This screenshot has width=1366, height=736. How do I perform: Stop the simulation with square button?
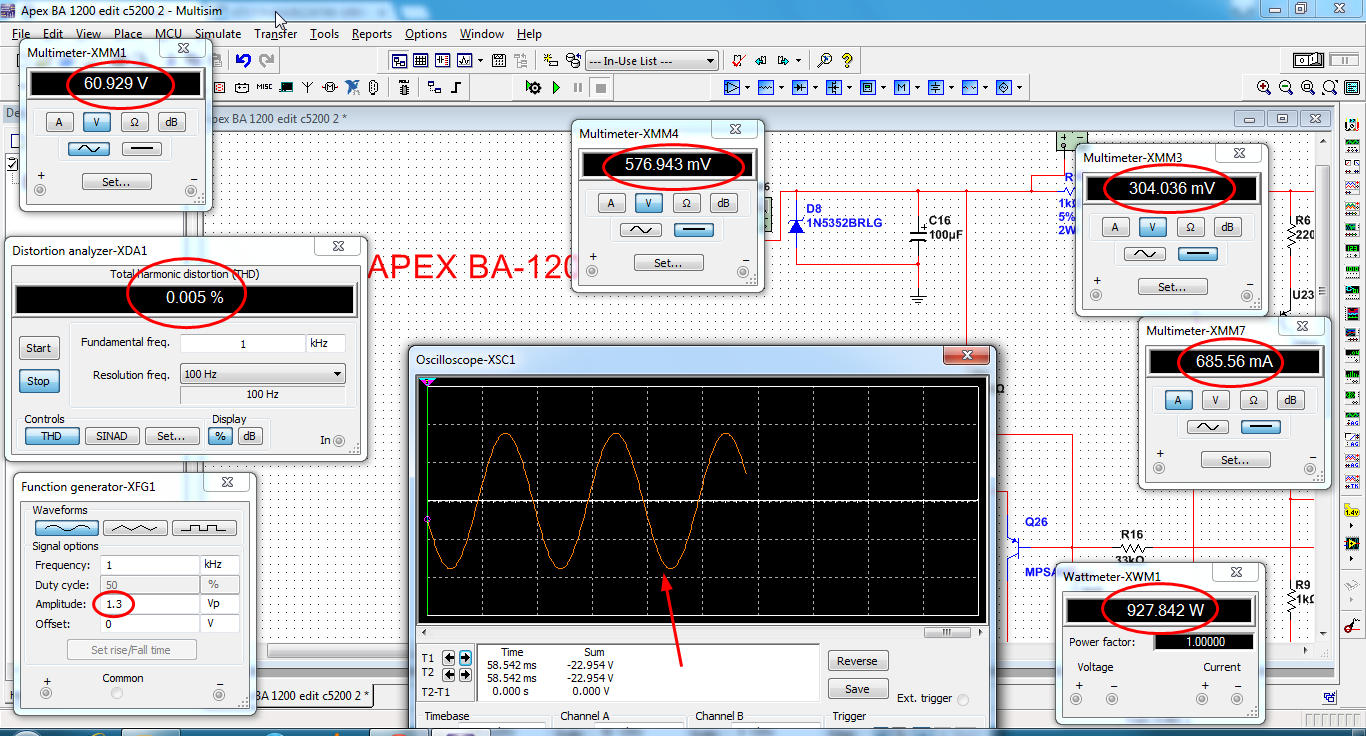coord(601,87)
